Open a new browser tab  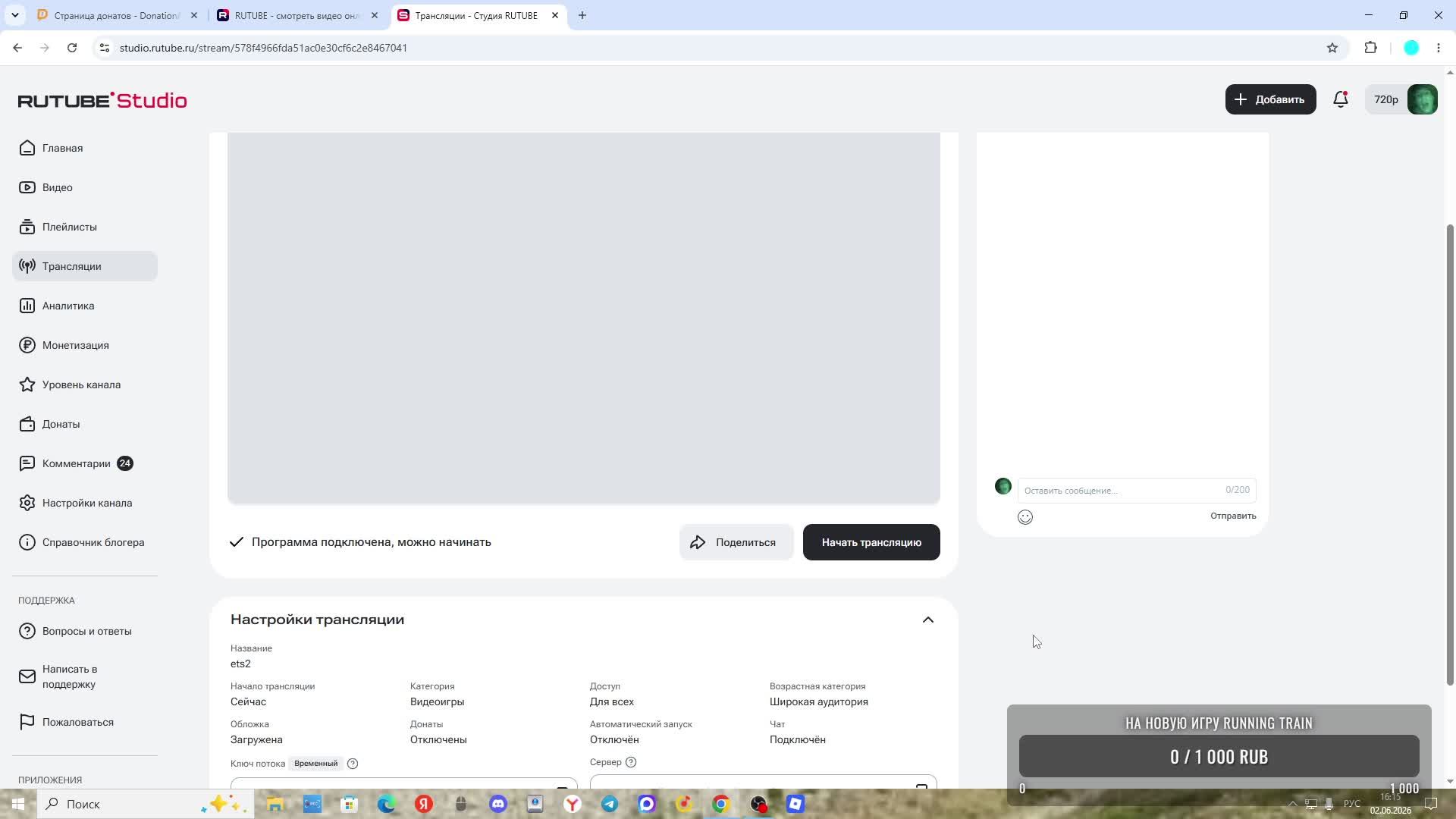[x=582, y=15]
